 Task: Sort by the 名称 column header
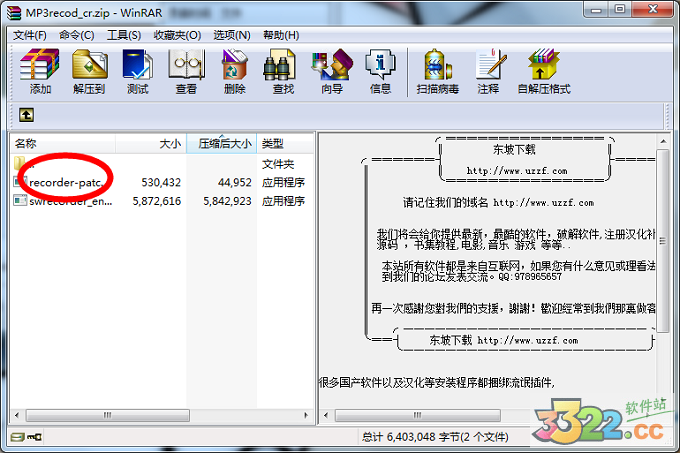pyautogui.click(x=63, y=143)
